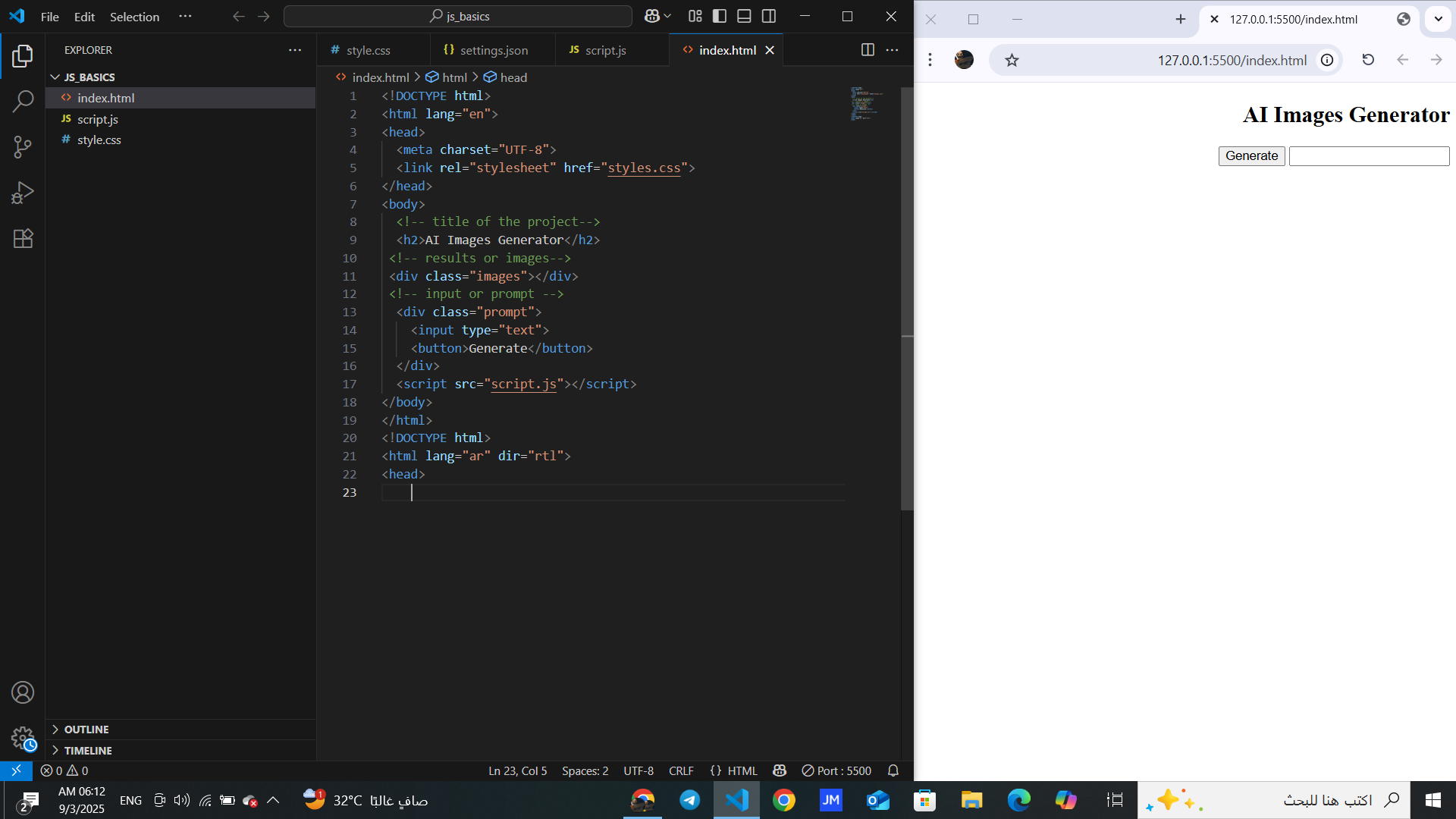Open script.js in the Explorer
This screenshot has width=1456, height=819.
tap(180, 119)
